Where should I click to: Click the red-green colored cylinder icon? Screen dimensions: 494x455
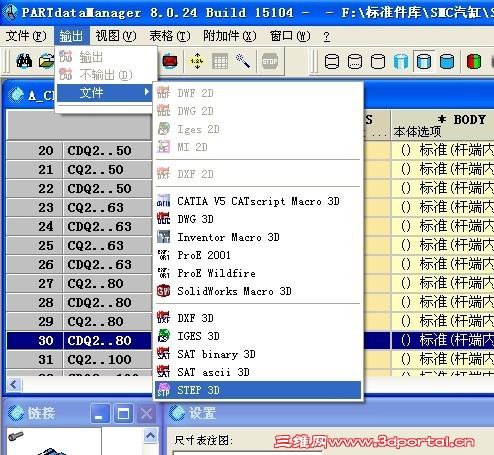[x=474, y=62]
